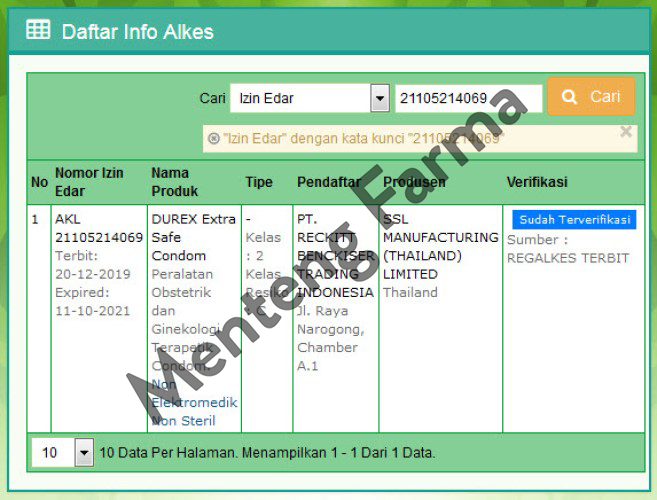
Task: Click the Daftar Info Alkes panel title
Action: [137, 31]
